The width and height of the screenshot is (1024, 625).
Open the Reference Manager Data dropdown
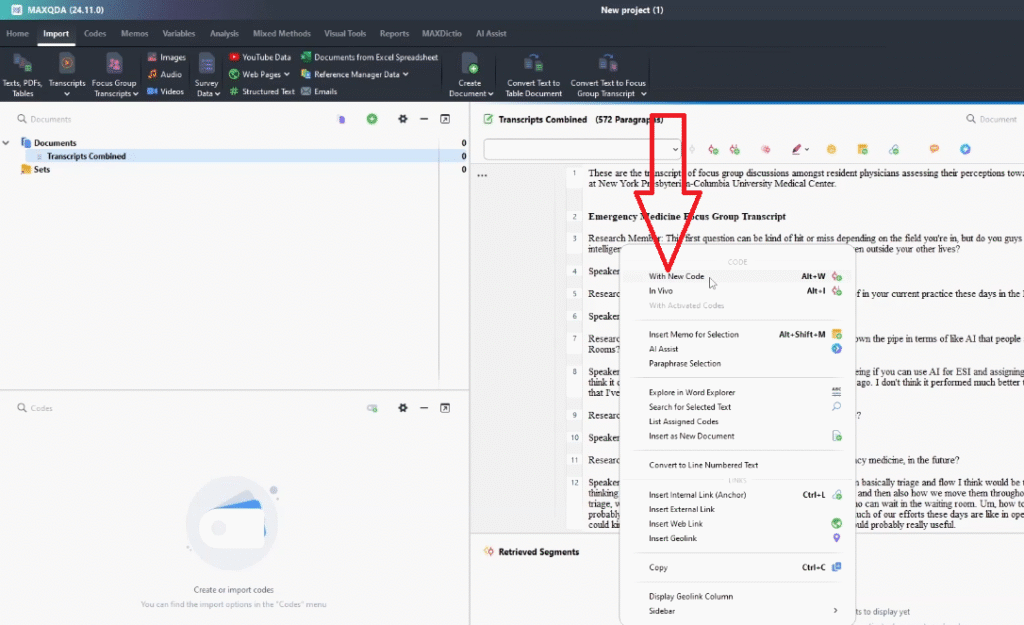coord(405,74)
